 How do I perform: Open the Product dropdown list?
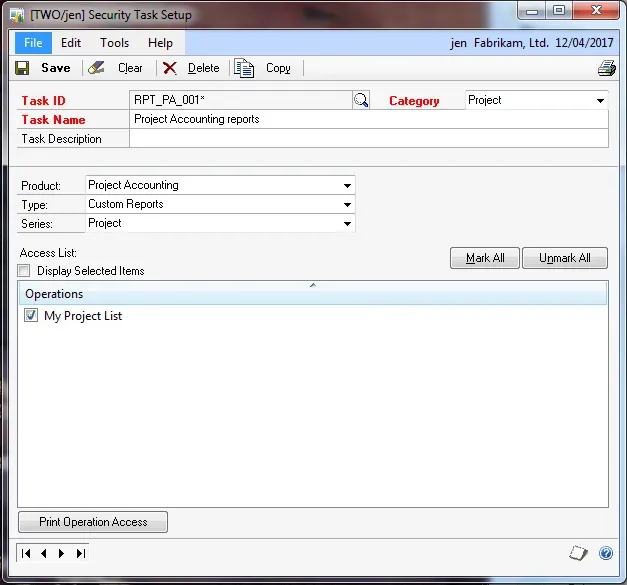[347, 186]
